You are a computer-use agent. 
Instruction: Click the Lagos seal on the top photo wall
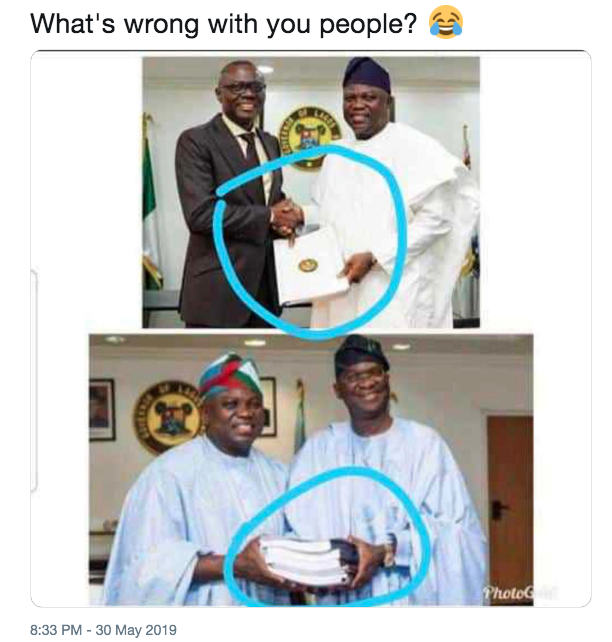click(x=310, y=137)
